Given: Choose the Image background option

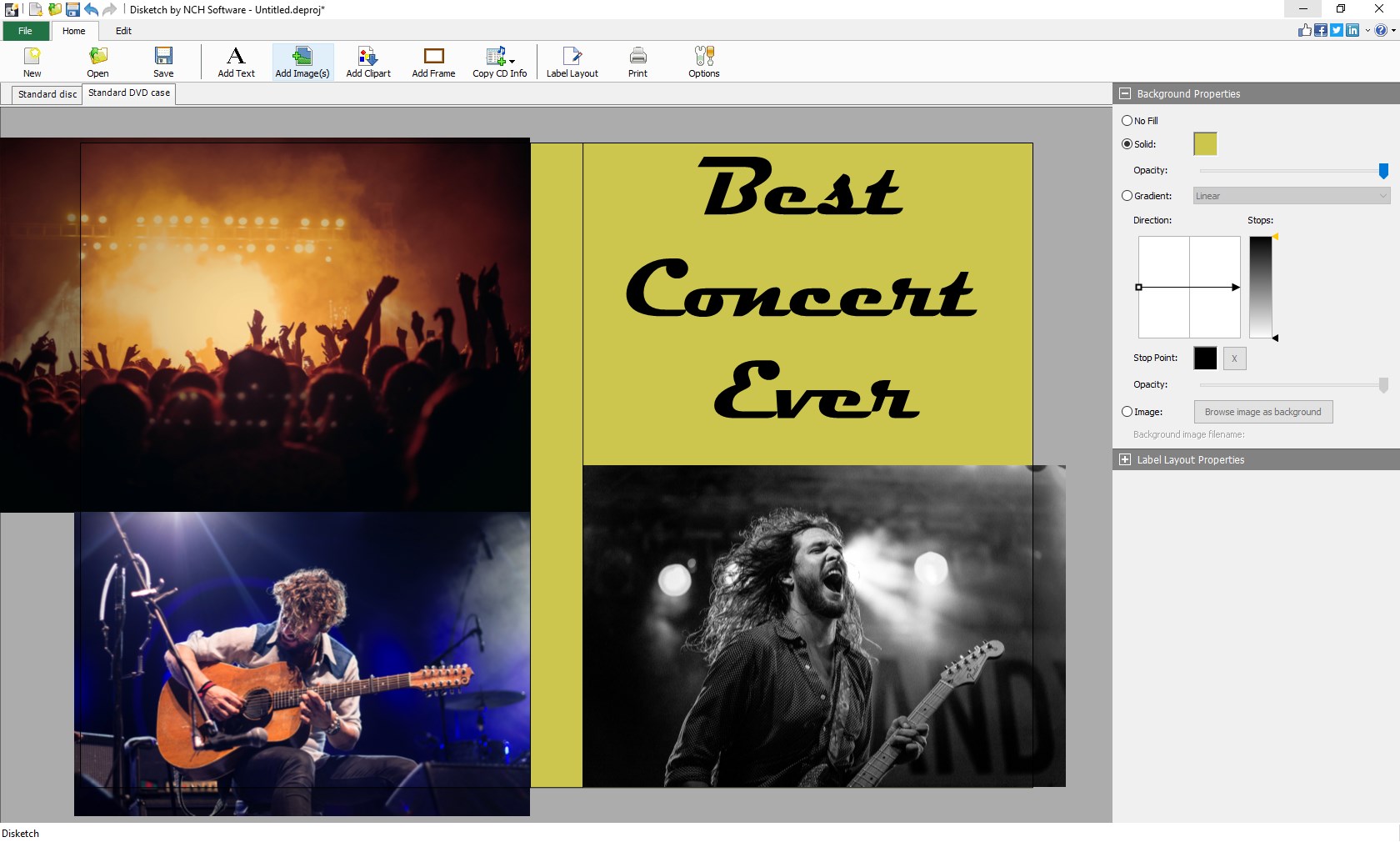Looking at the screenshot, I should click(x=1127, y=412).
